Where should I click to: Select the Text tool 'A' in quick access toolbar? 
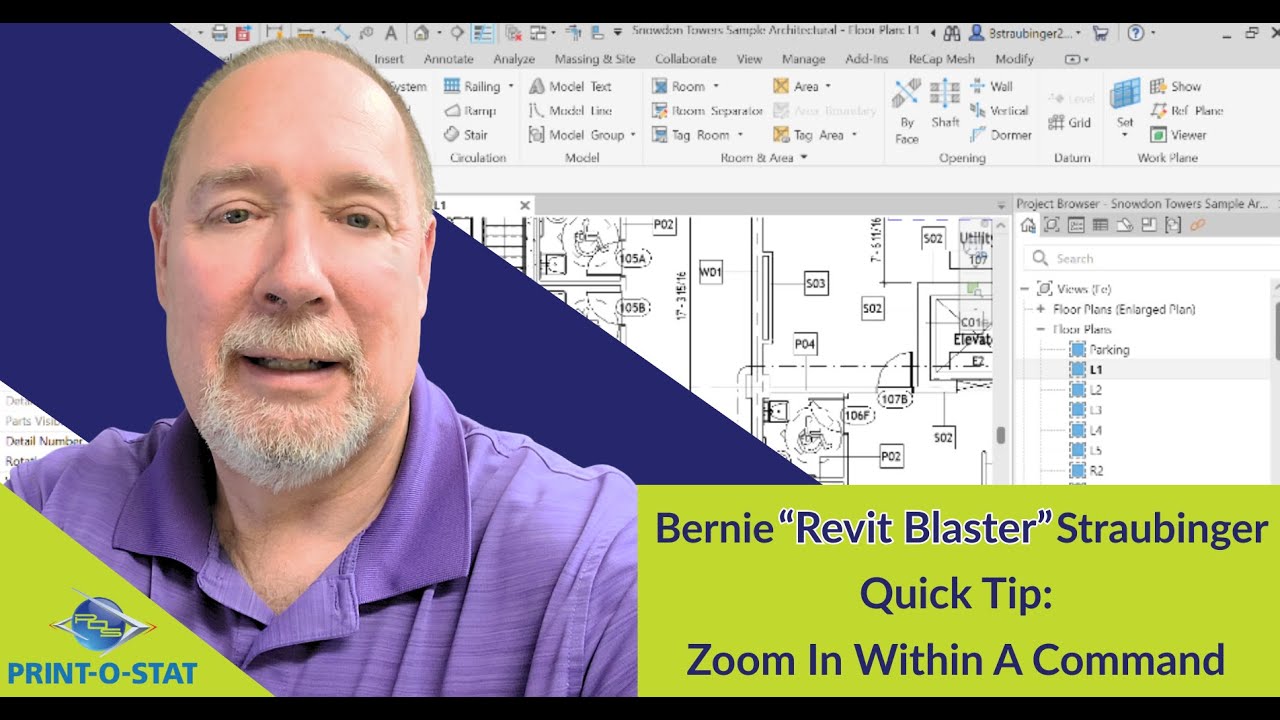(x=391, y=33)
